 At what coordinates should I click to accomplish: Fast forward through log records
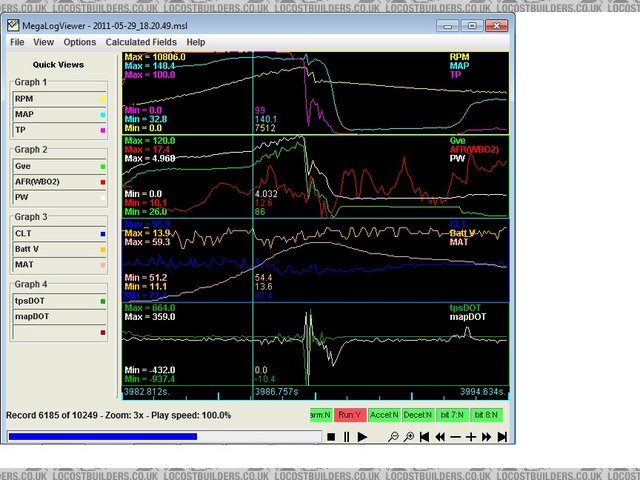[x=486, y=437]
